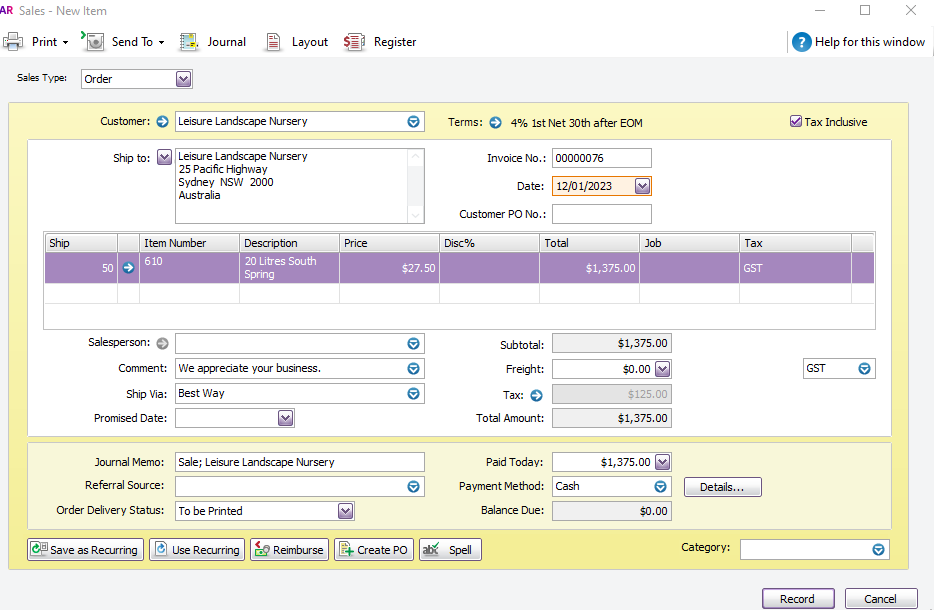The image size is (934, 610).
Task: Click the Save as Recurring button
Action: pyautogui.click(x=85, y=550)
